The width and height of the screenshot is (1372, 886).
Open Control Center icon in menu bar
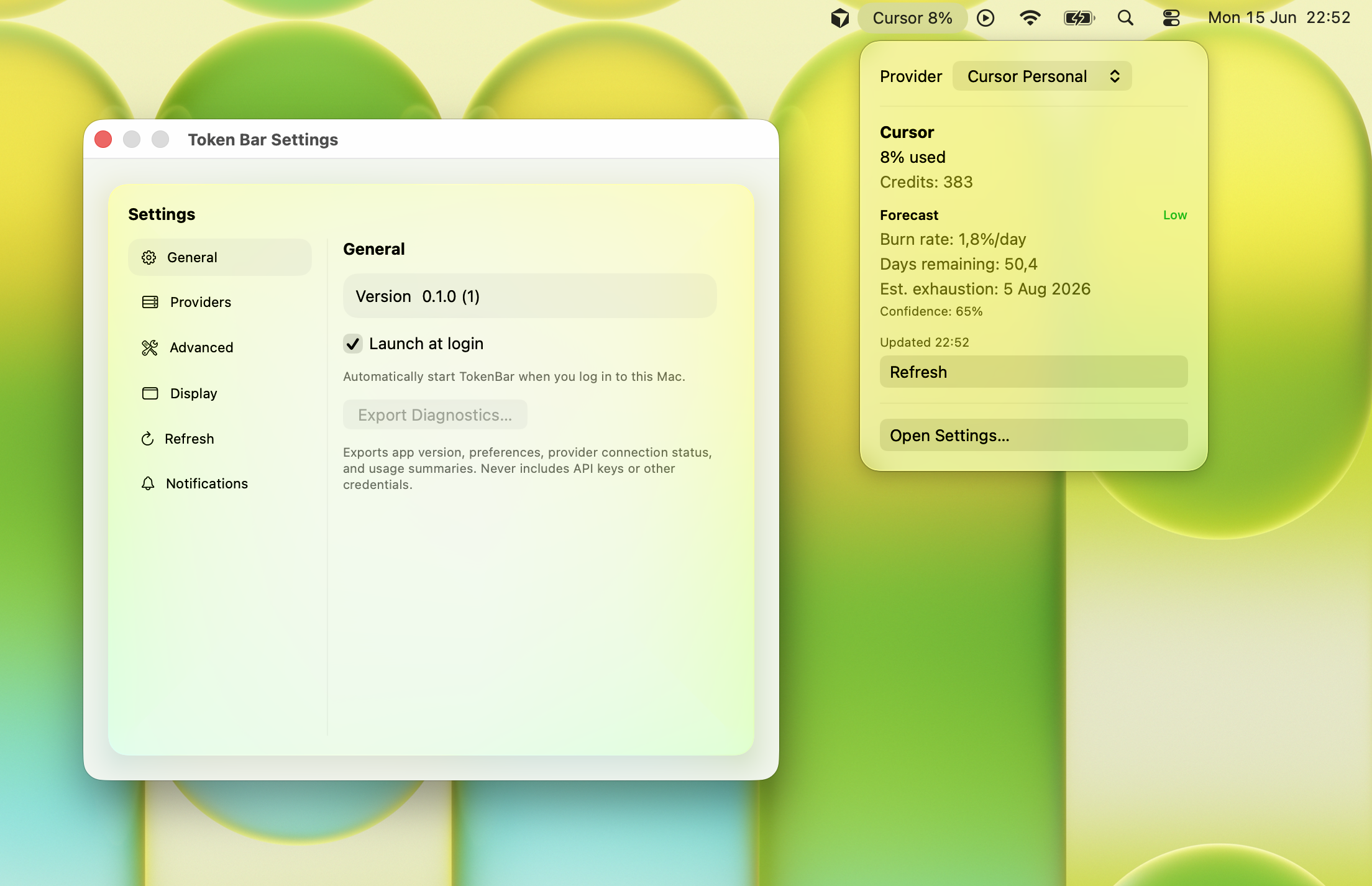(x=1171, y=18)
